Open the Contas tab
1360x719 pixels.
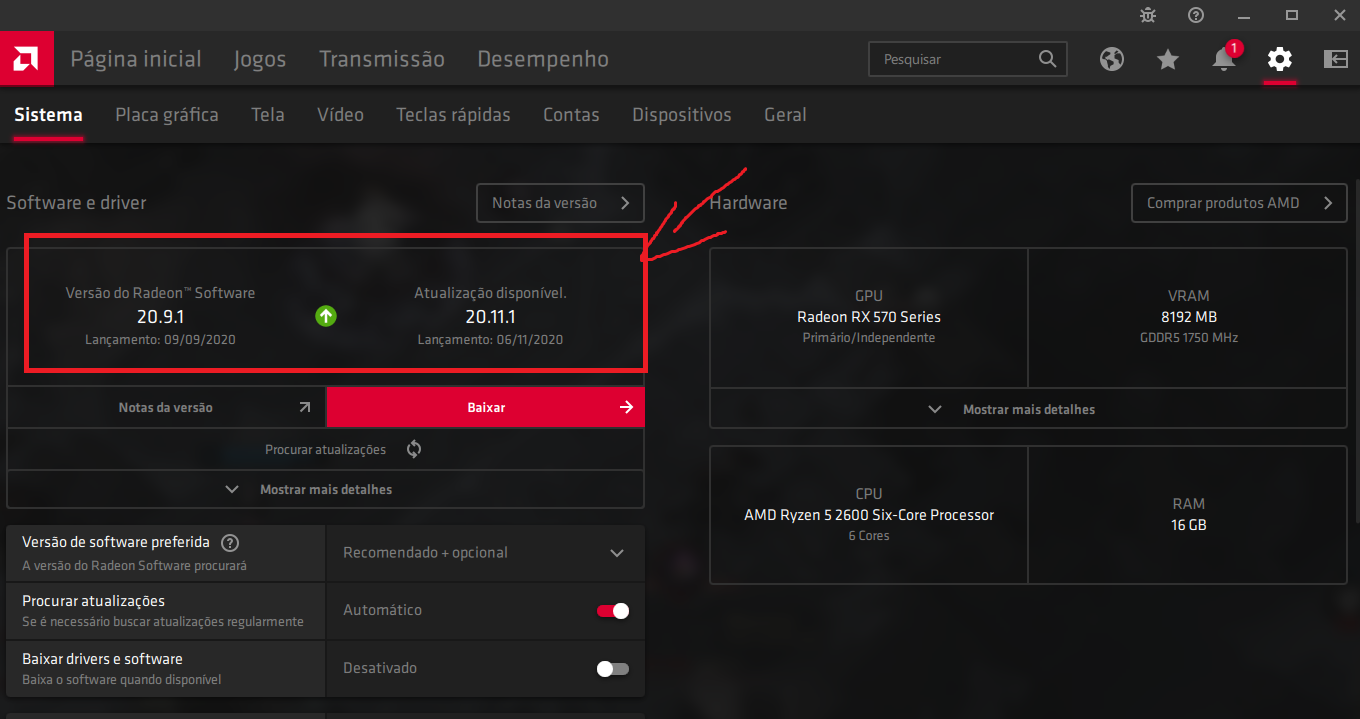pyautogui.click(x=571, y=115)
